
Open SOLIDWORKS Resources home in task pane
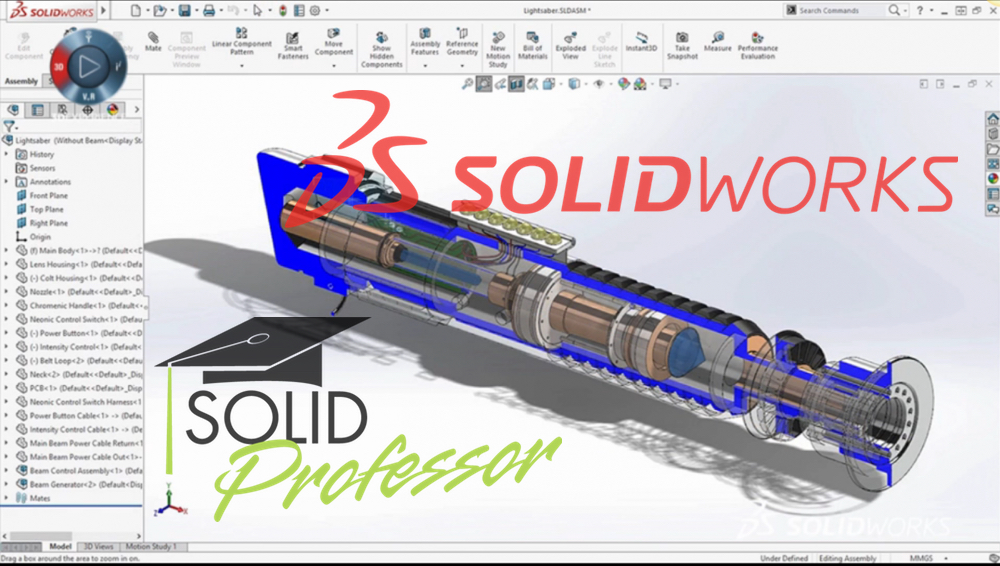993,119
